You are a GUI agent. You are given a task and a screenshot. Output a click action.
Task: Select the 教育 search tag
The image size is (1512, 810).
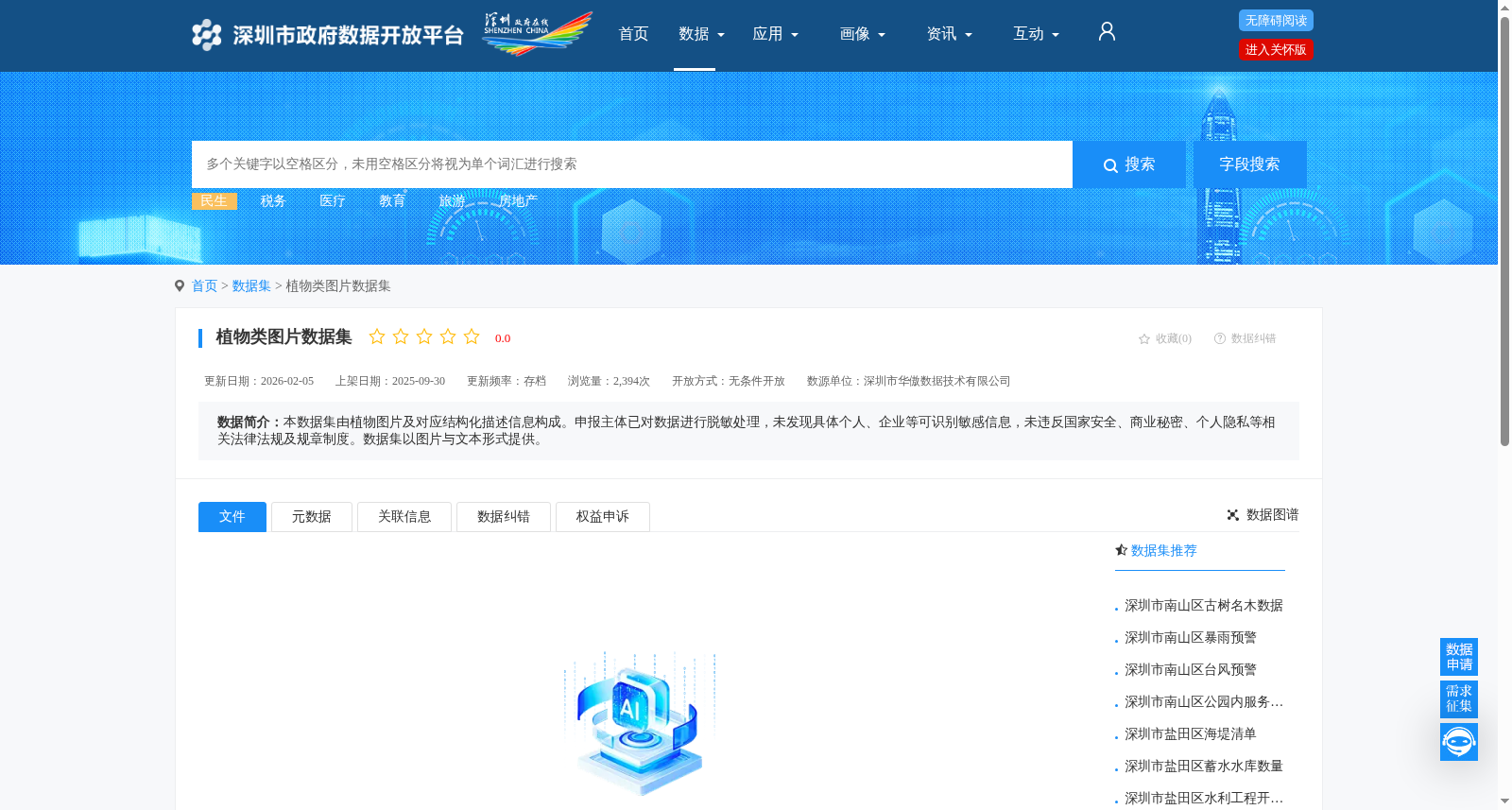click(x=392, y=200)
